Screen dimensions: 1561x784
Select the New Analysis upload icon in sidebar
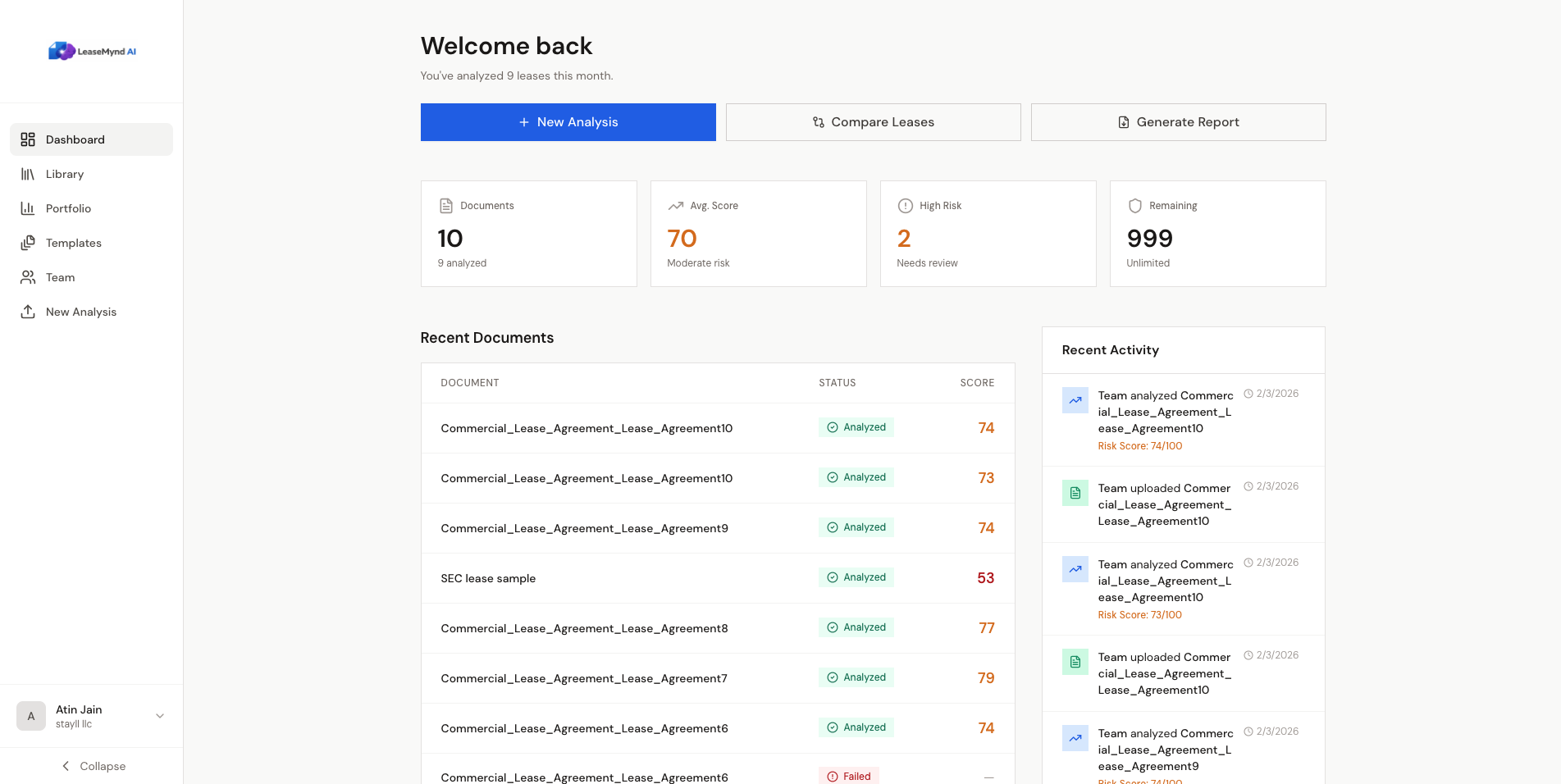tap(27, 312)
